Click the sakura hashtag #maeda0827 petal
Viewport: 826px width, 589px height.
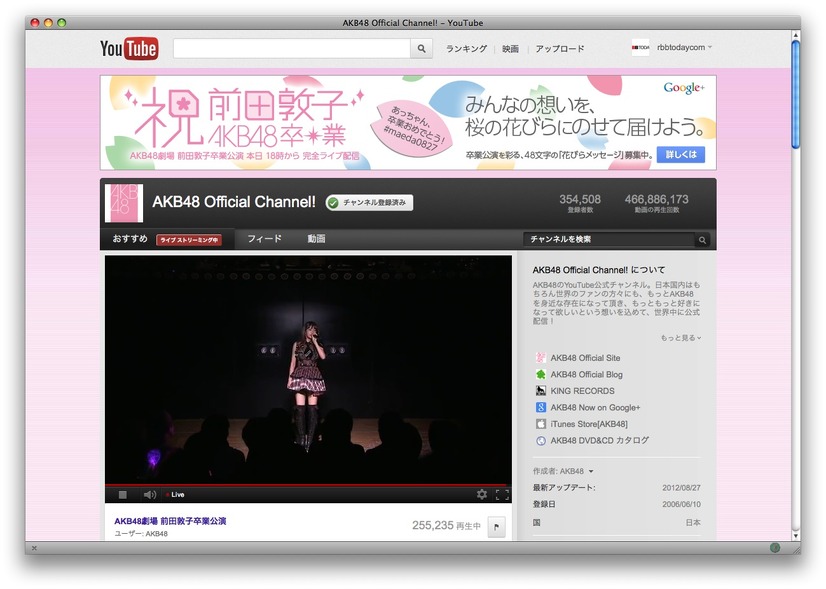(x=411, y=128)
